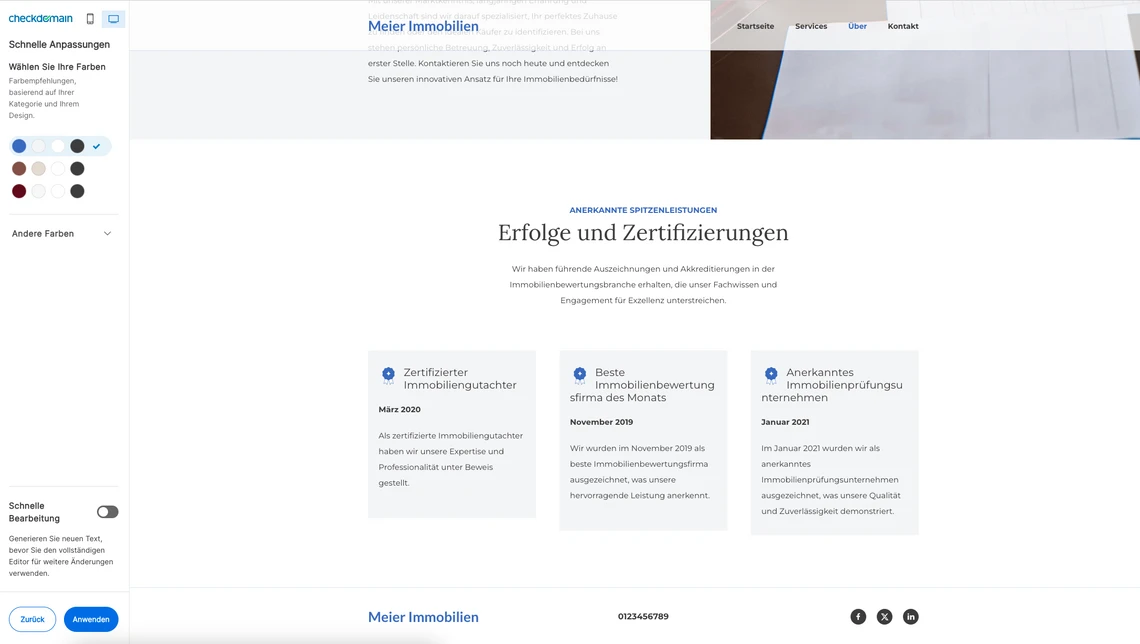This screenshot has height=644, width=1140.
Task: Click the checkmark on the selected palette
Action: 97,145
